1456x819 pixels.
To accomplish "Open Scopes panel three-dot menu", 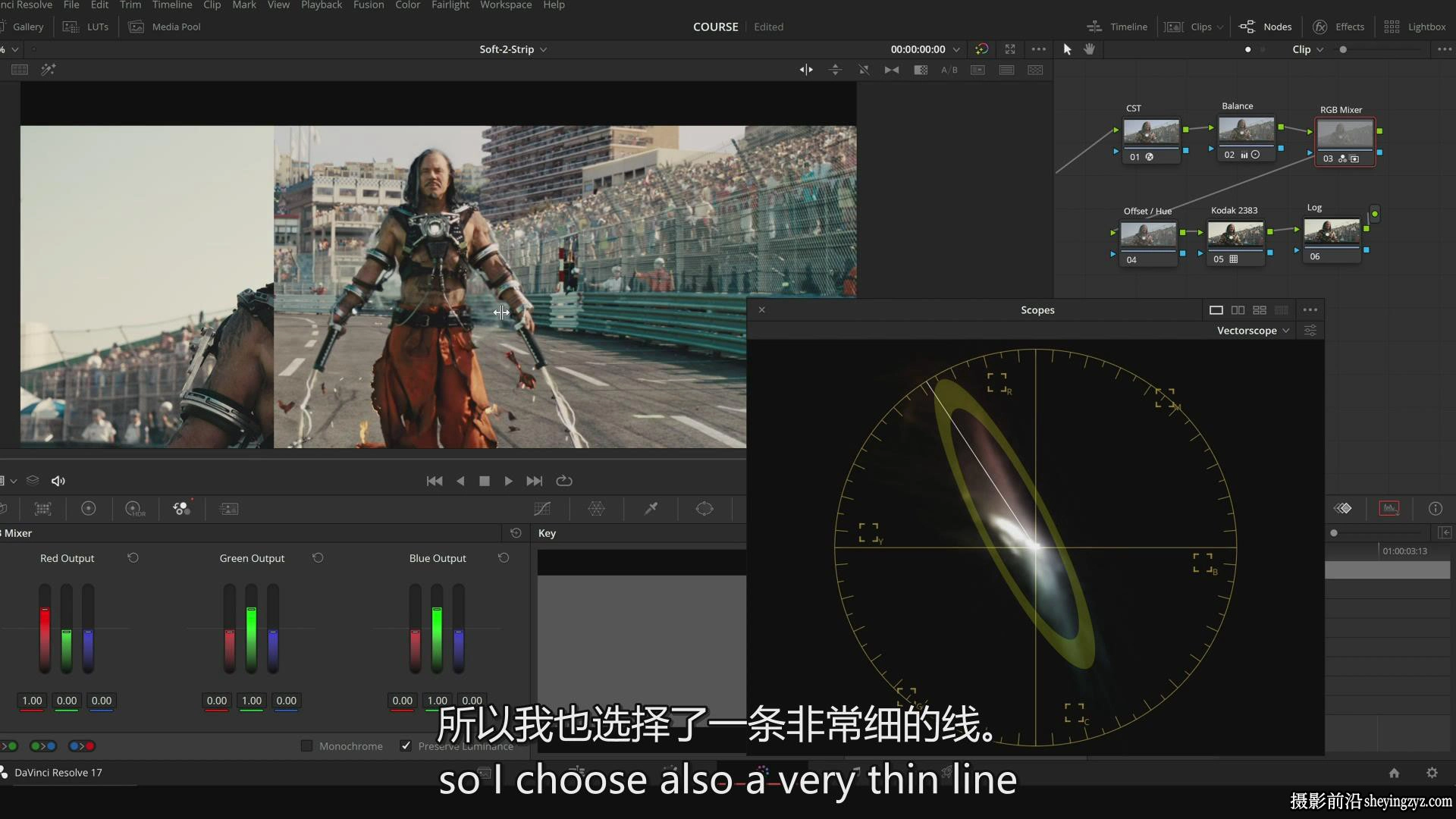I will click(x=1310, y=310).
